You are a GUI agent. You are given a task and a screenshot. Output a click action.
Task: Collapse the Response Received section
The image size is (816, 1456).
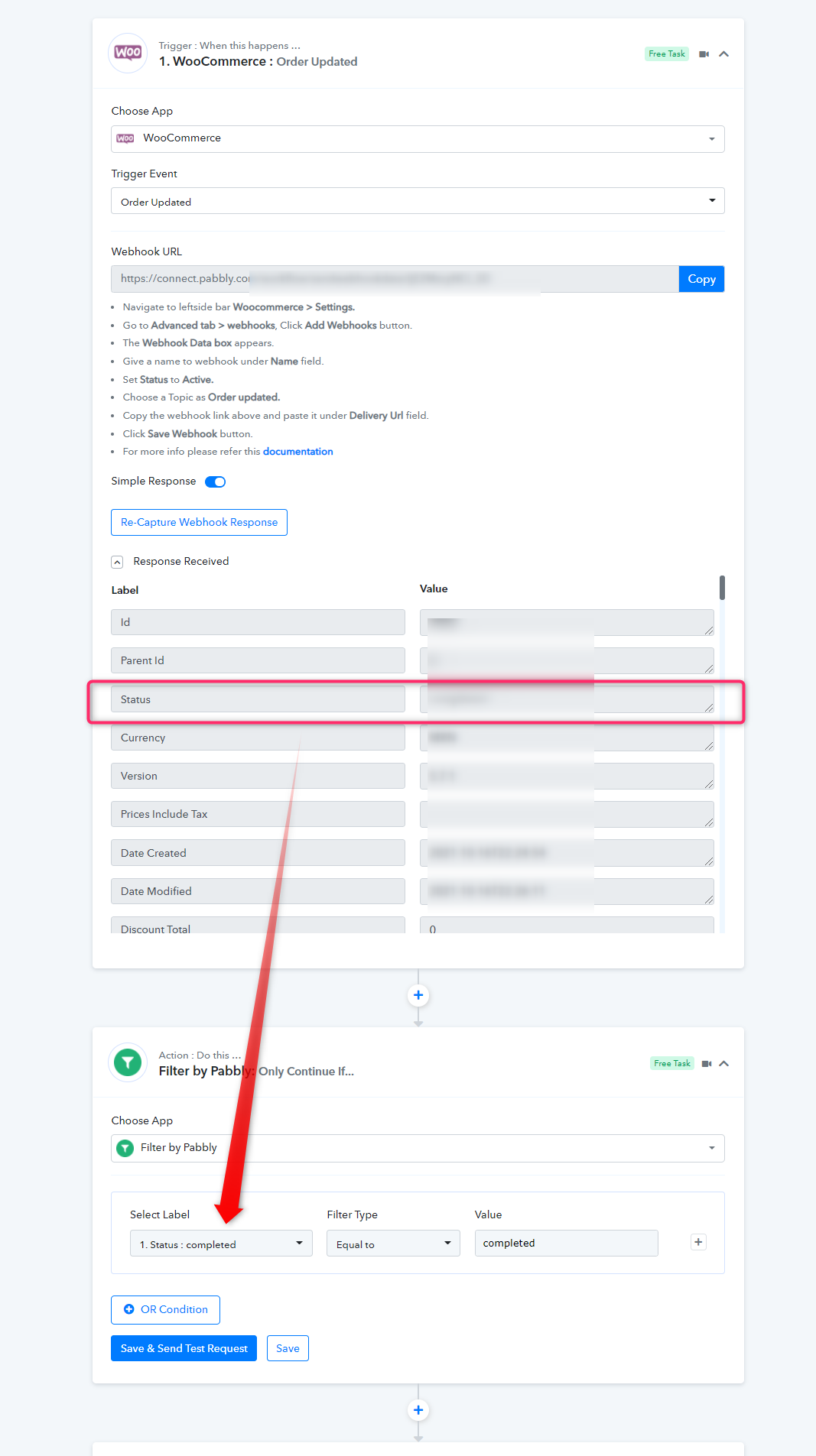coord(117,562)
